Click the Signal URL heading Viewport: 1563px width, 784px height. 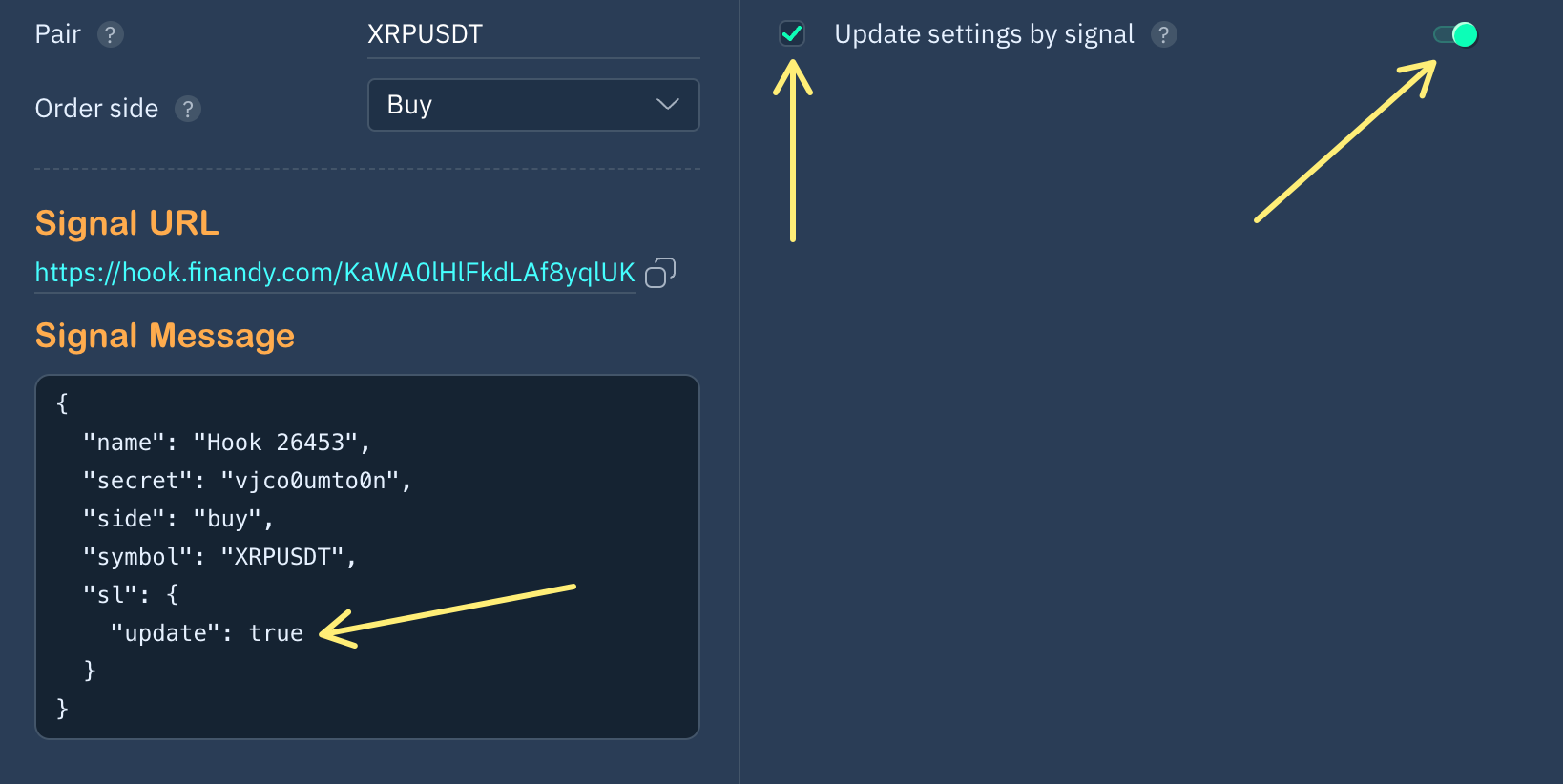(127, 223)
